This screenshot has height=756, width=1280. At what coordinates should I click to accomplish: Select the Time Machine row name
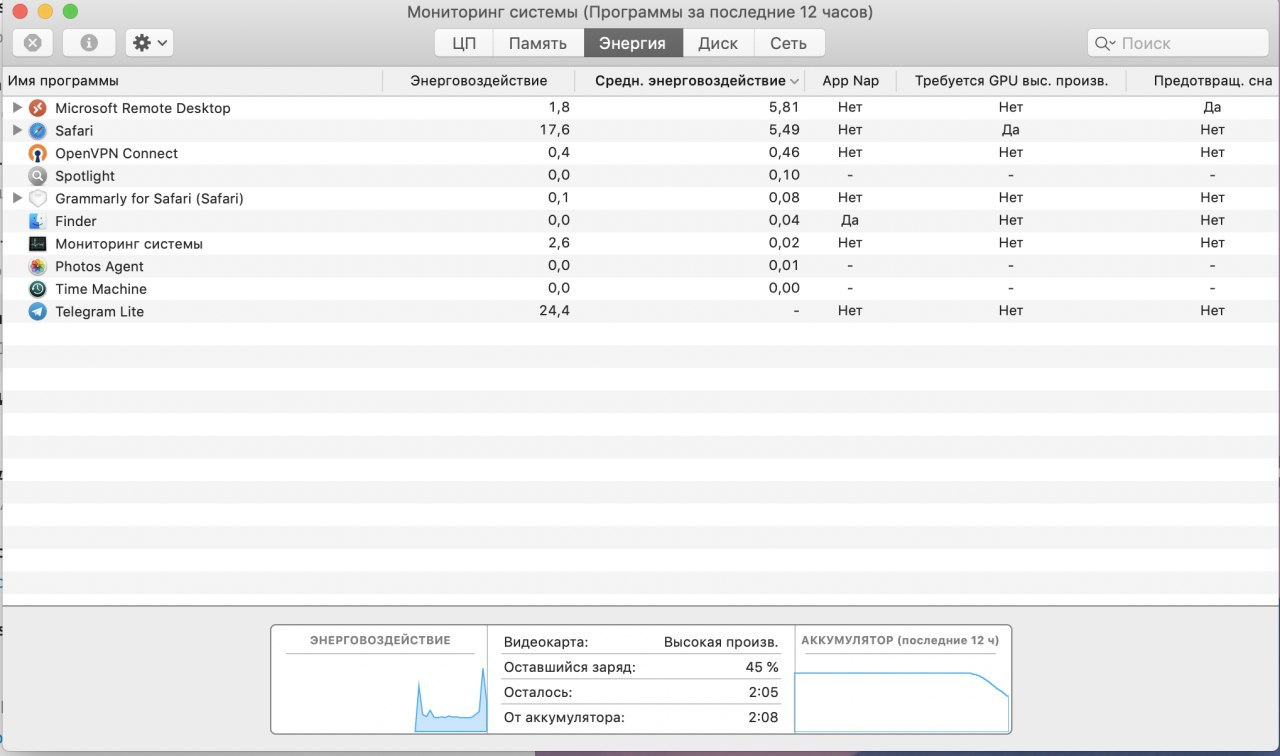pyautogui.click(x=101, y=289)
